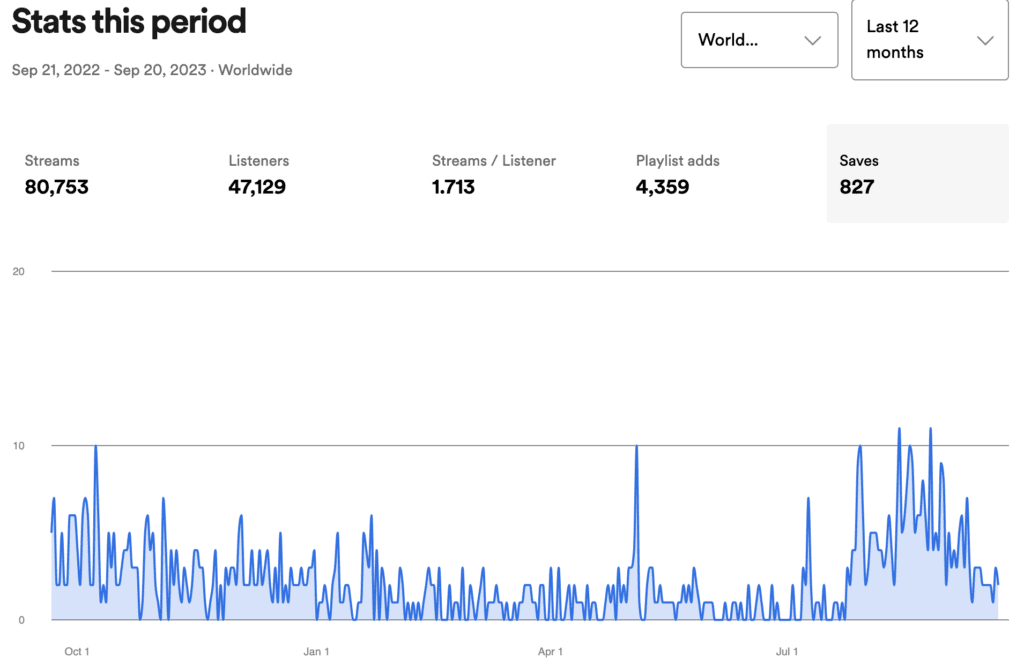Expand the Last 12 months dropdown
Screen dimensions: 1024x666
point(929,40)
